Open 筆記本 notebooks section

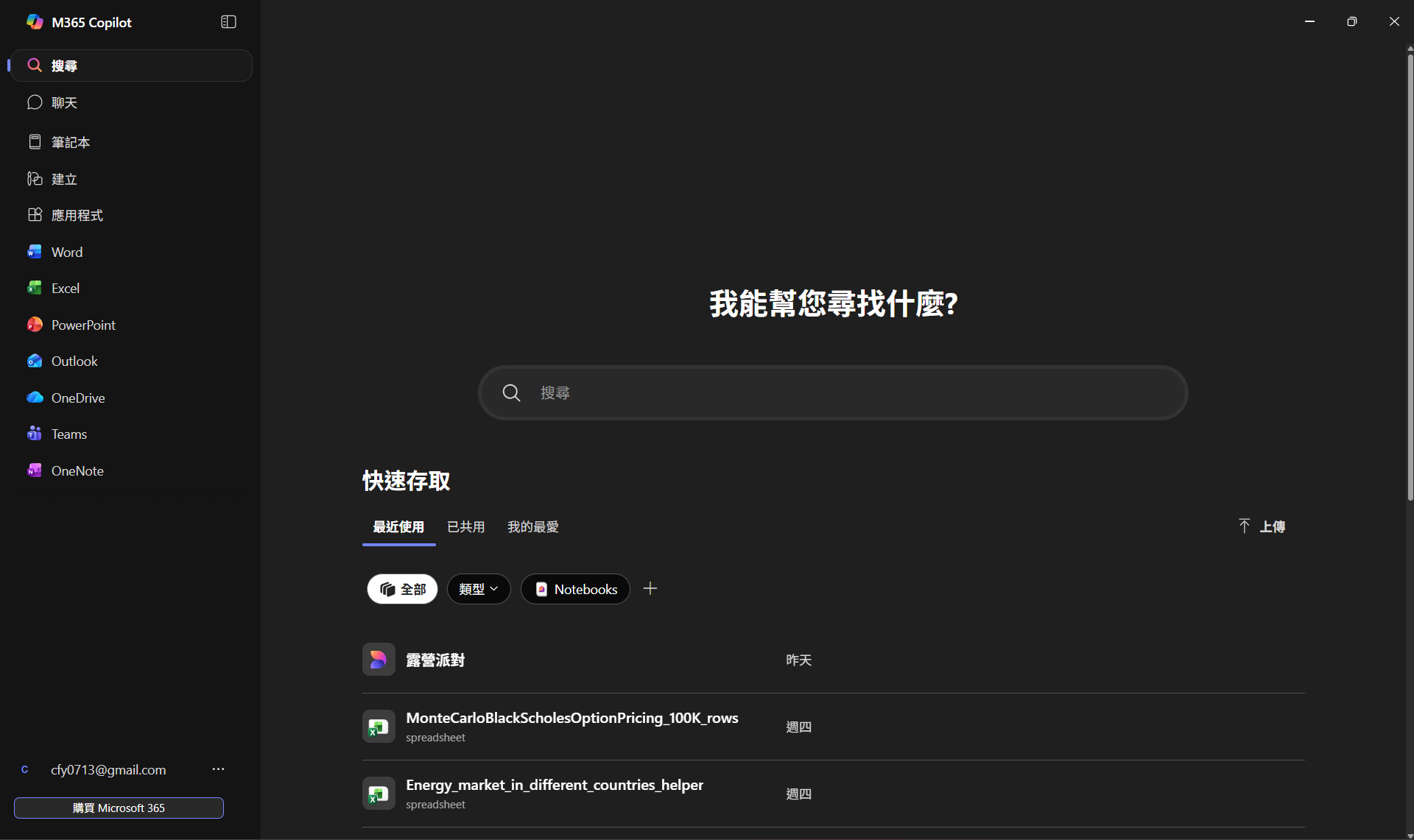pos(70,142)
